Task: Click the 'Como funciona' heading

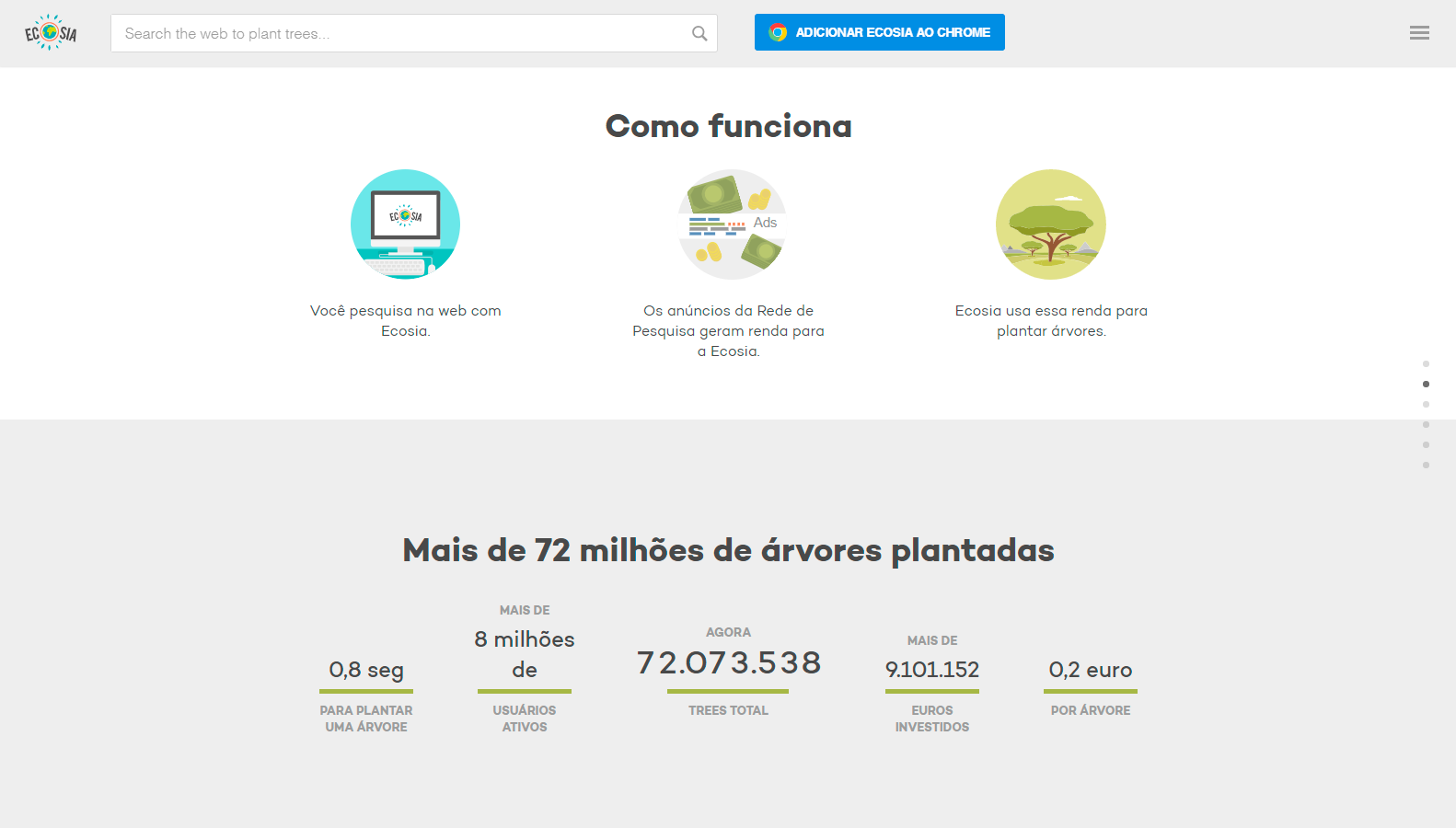Action: pyautogui.click(x=728, y=126)
